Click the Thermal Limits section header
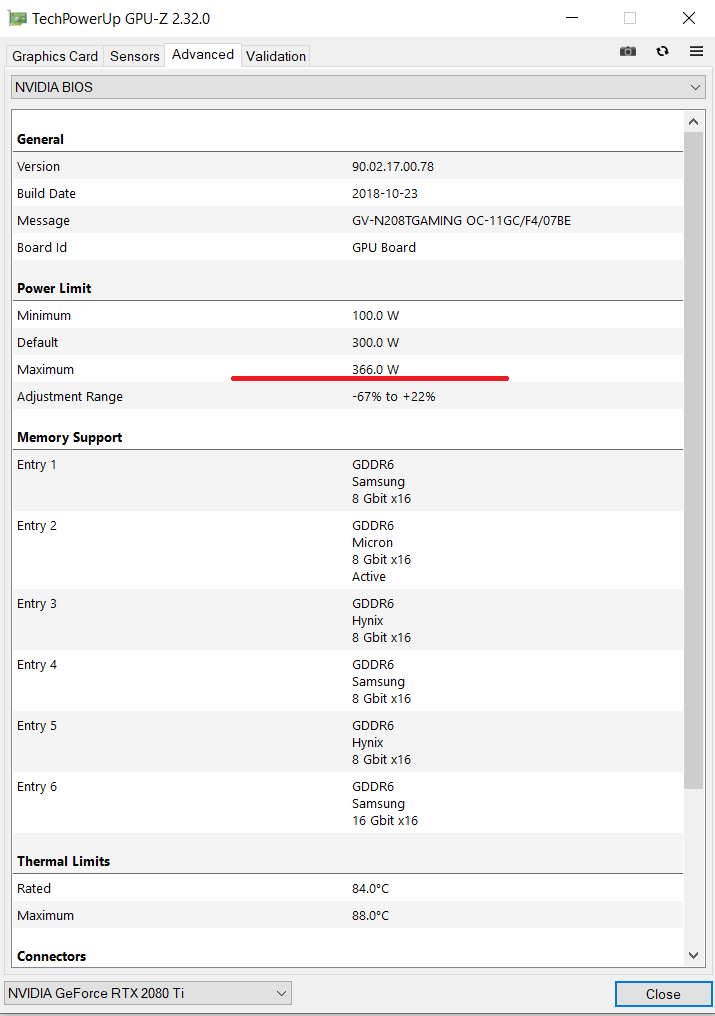Viewport: 715px width, 1016px height. click(64, 861)
